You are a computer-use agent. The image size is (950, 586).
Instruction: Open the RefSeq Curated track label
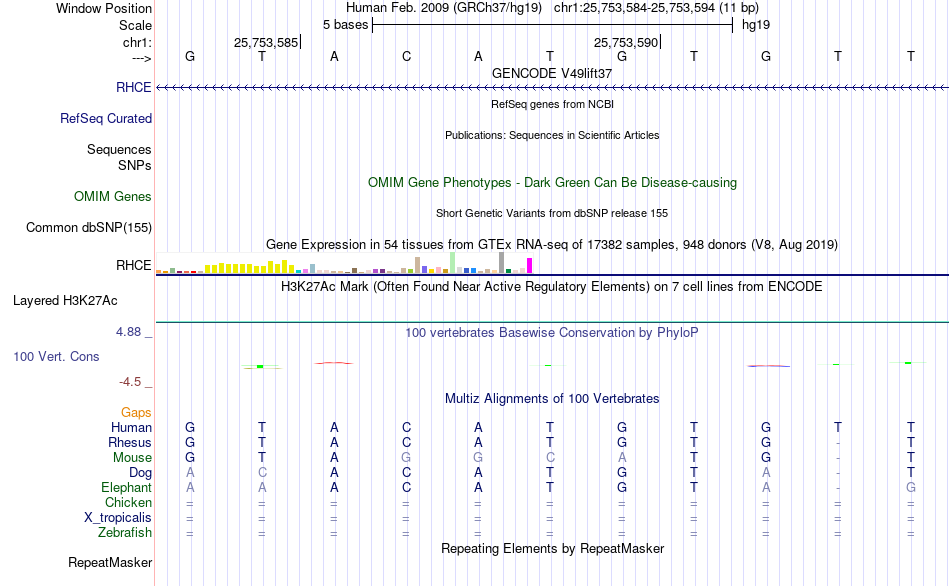coord(106,118)
